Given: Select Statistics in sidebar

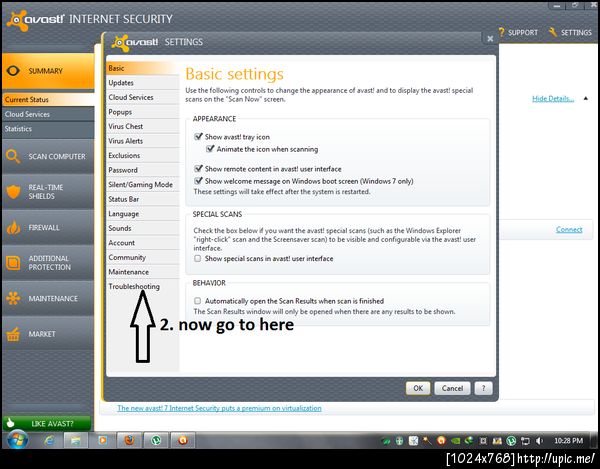Looking at the screenshot, I should [48, 129].
